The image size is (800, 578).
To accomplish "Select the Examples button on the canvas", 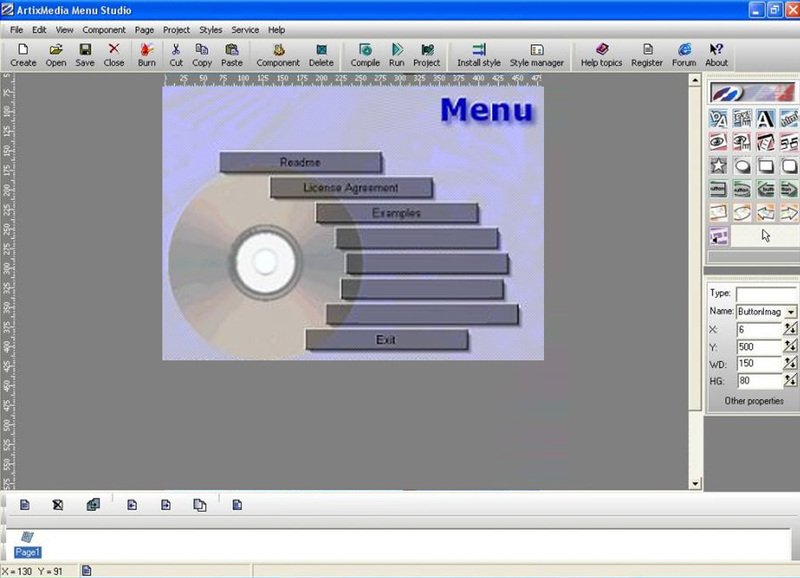I will point(396,213).
